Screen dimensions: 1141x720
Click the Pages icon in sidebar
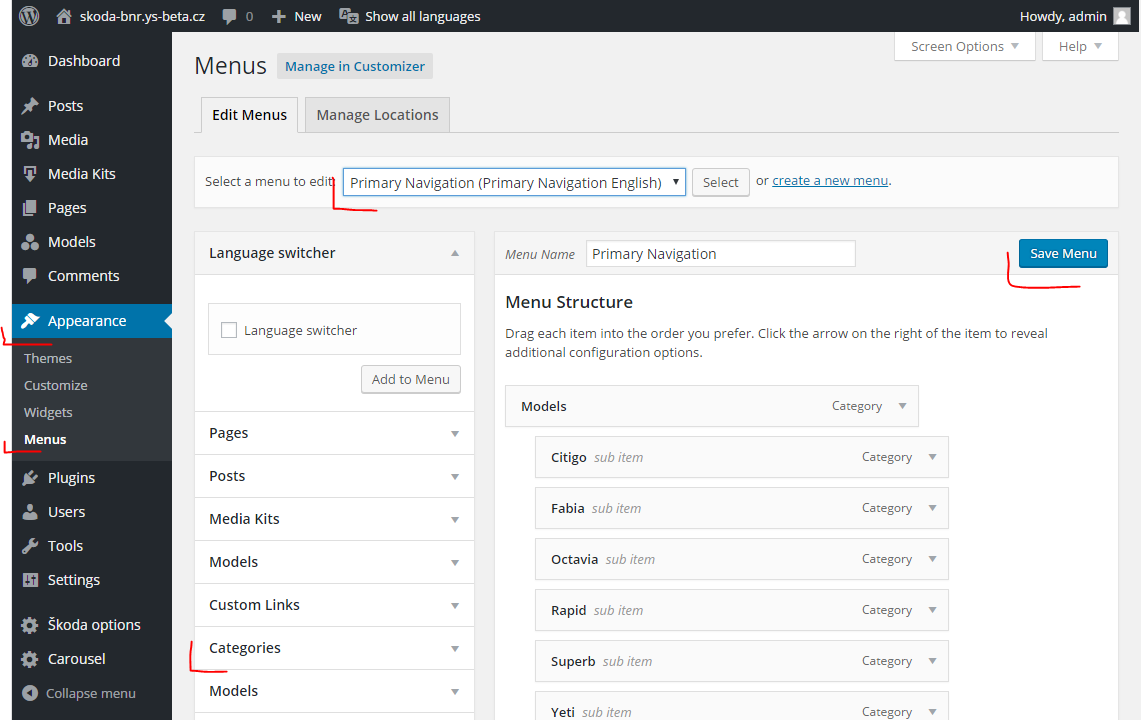pyautogui.click(x=30, y=208)
